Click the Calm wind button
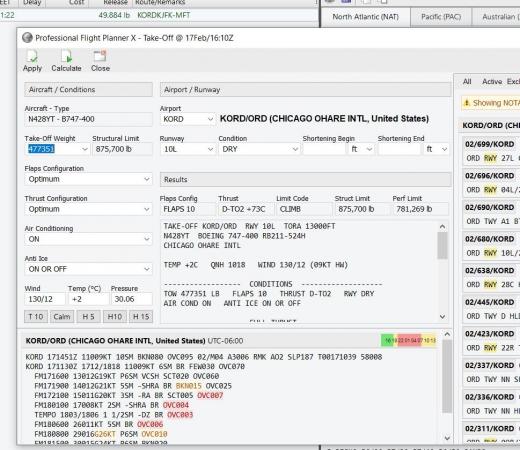 [62, 316]
